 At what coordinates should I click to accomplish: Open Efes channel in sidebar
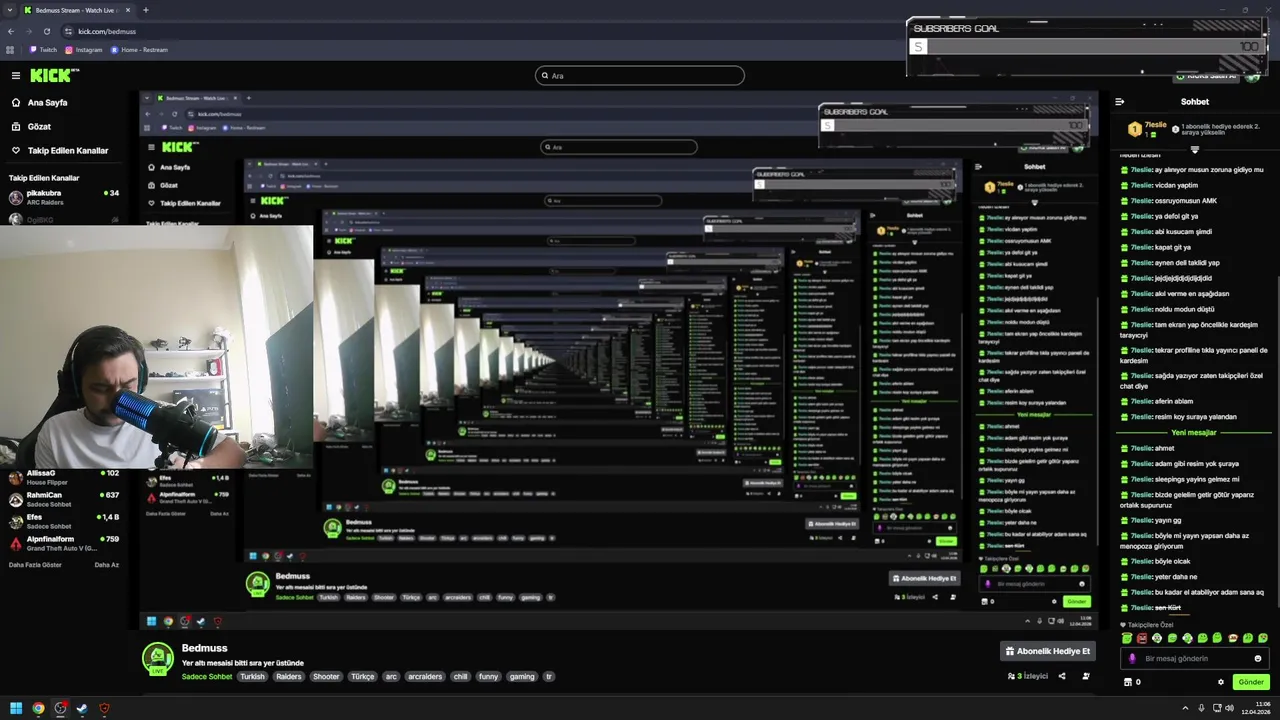64,520
